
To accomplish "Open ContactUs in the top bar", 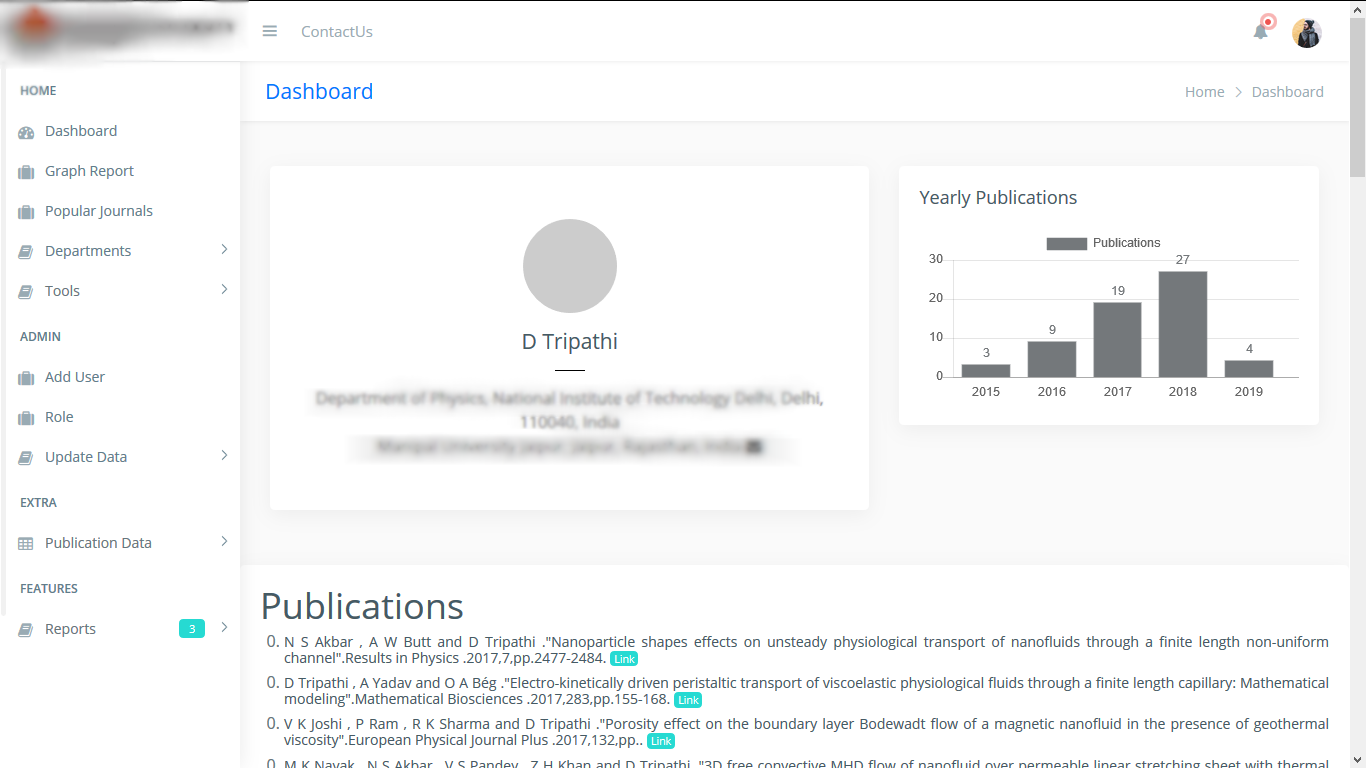I will (336, 32).
